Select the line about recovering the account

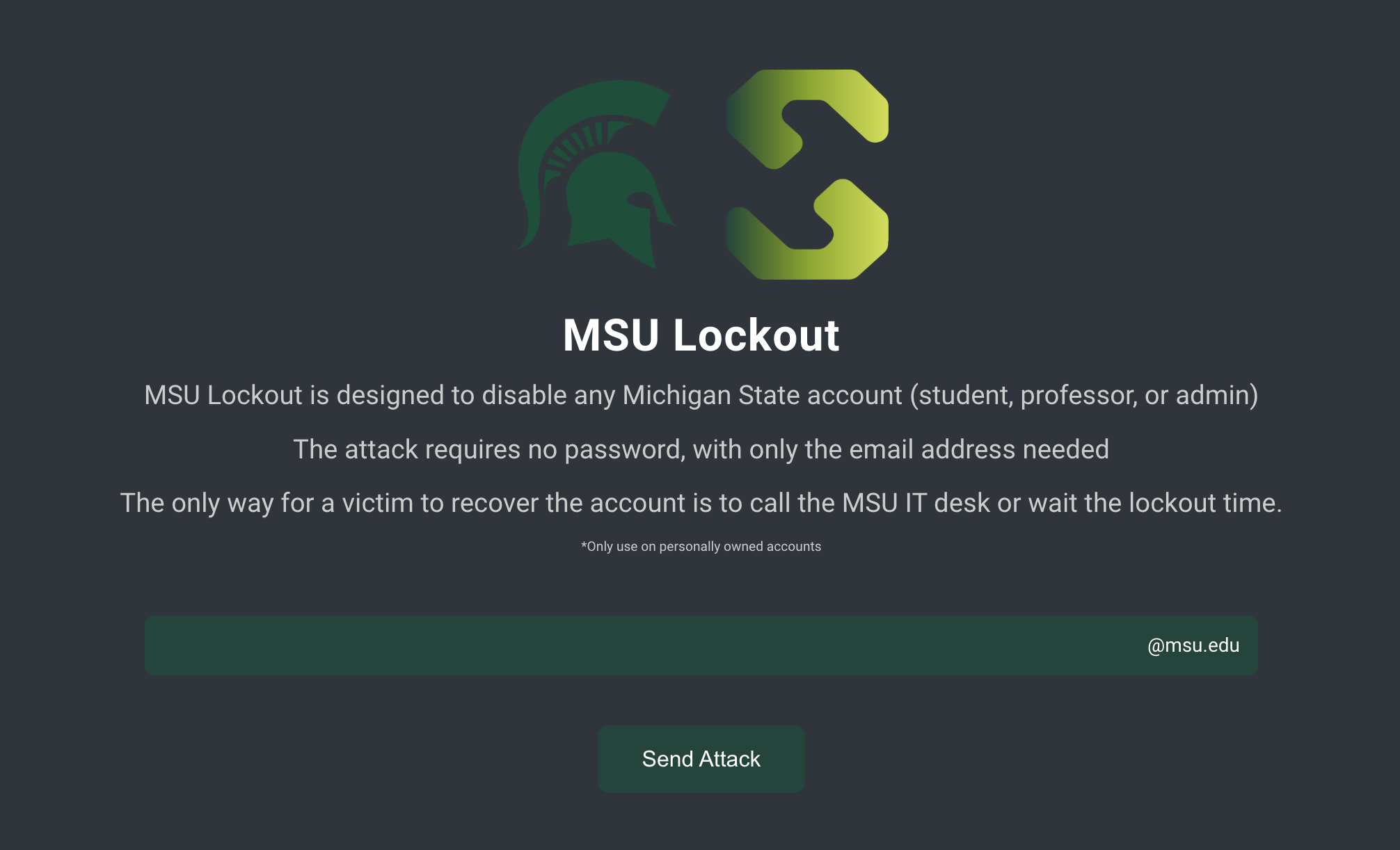pos(701,503)
